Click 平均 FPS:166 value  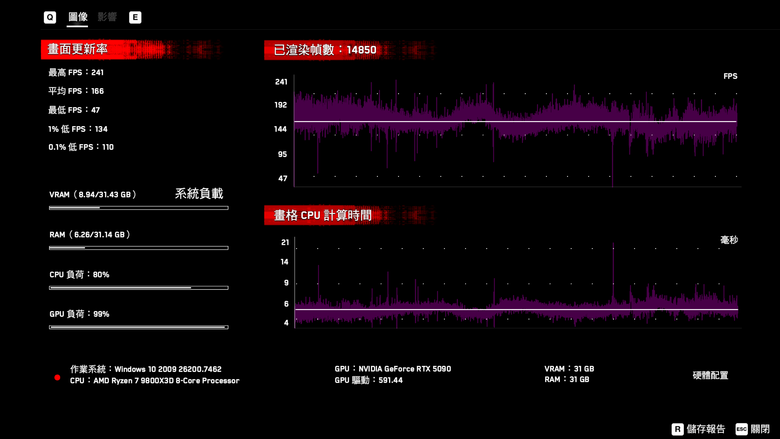pos(76,91)
